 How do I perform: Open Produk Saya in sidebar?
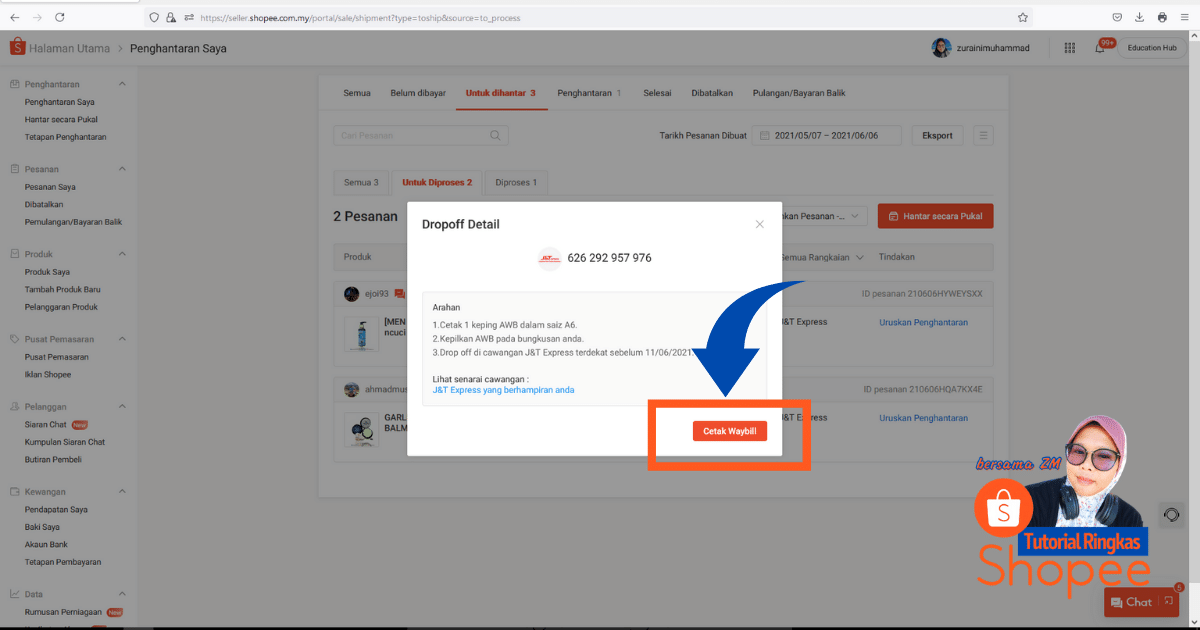tap(47, 272)
